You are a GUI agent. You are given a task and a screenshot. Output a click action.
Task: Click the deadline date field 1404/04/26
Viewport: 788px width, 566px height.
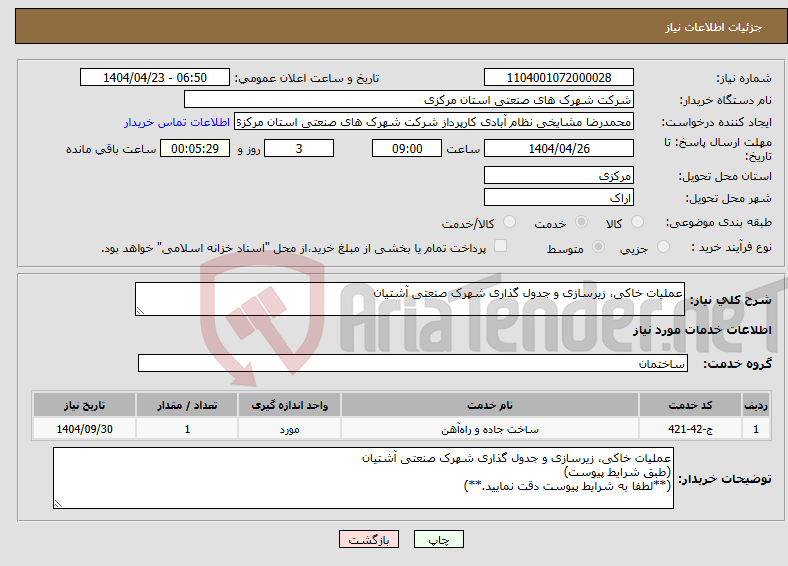tap(559, 148)
